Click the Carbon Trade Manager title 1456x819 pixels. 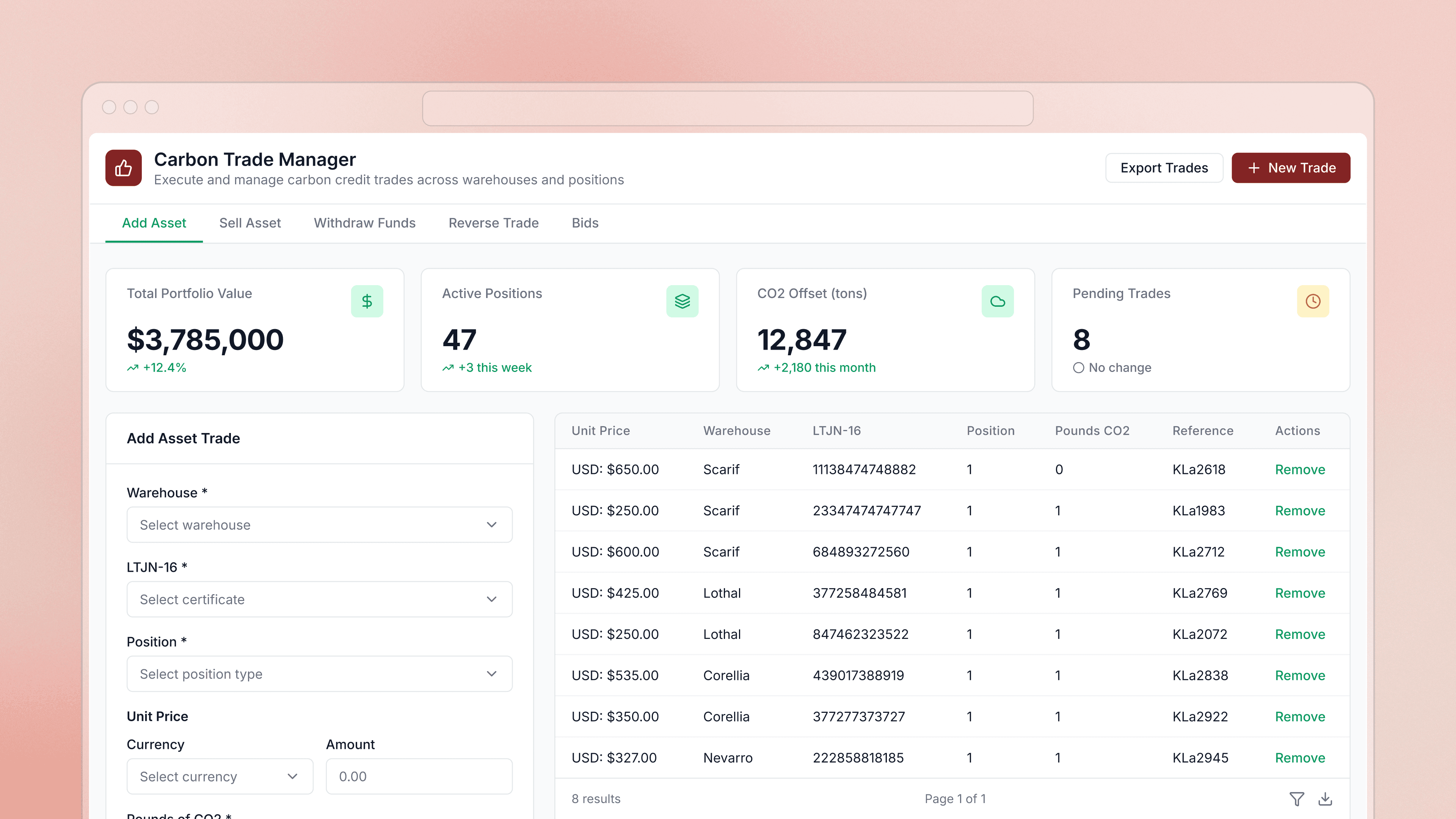click(x=255, y=160)
